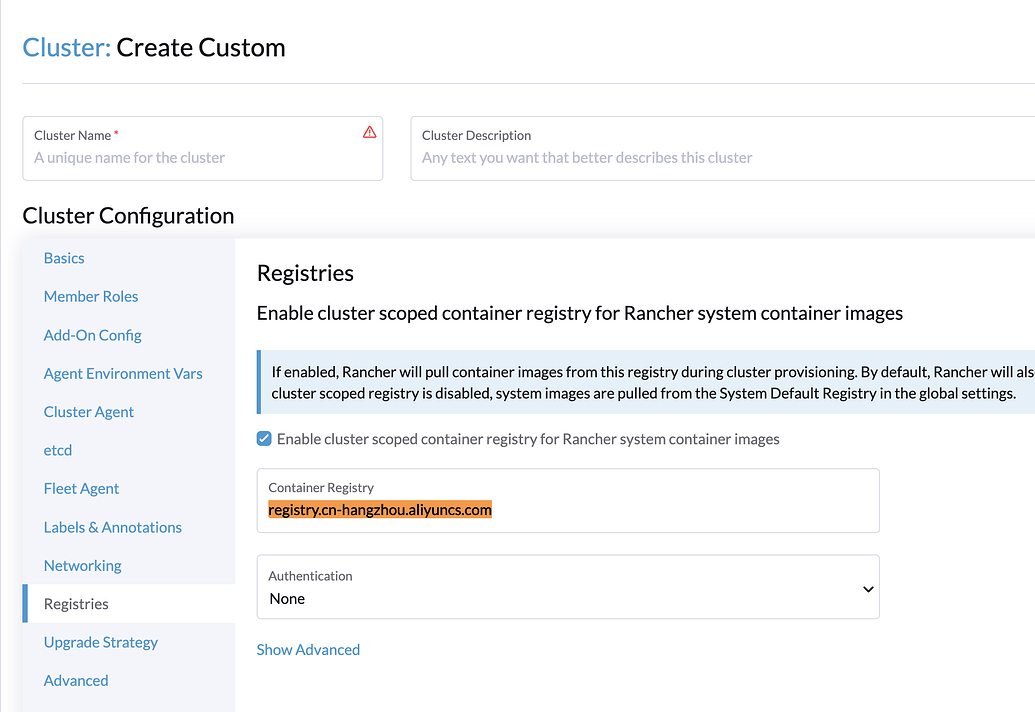Open the Cluster Agent tab
This screenshot has height=712, width=1035.
(x=89, y=412)
